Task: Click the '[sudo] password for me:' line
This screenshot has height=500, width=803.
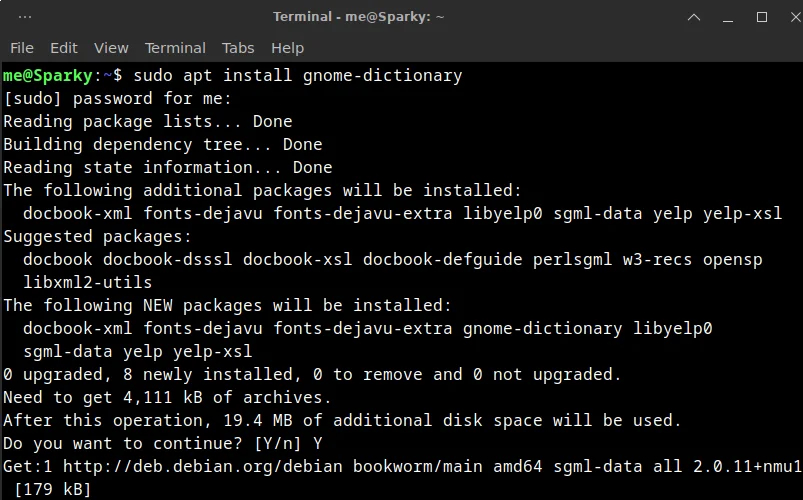Action: pos(118,98)
